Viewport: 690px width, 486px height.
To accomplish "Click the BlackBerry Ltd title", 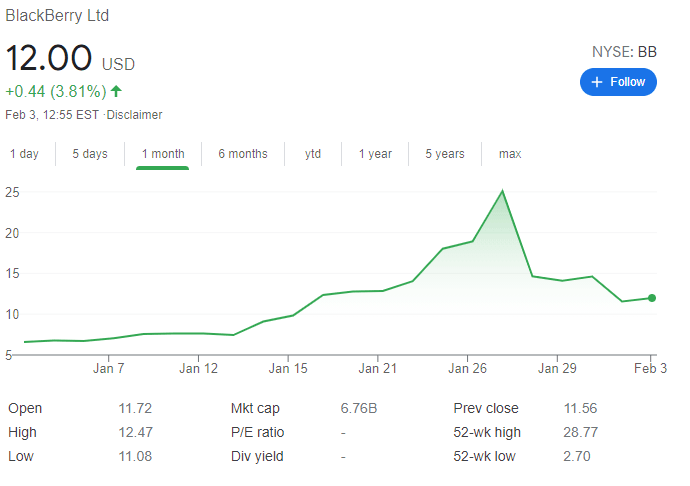I will [57, 16].
